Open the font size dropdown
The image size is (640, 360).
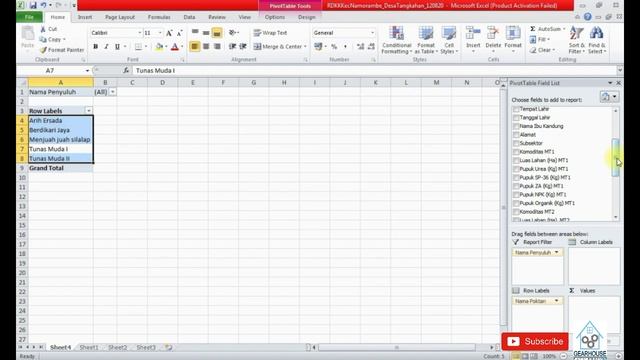coord(160,33)
